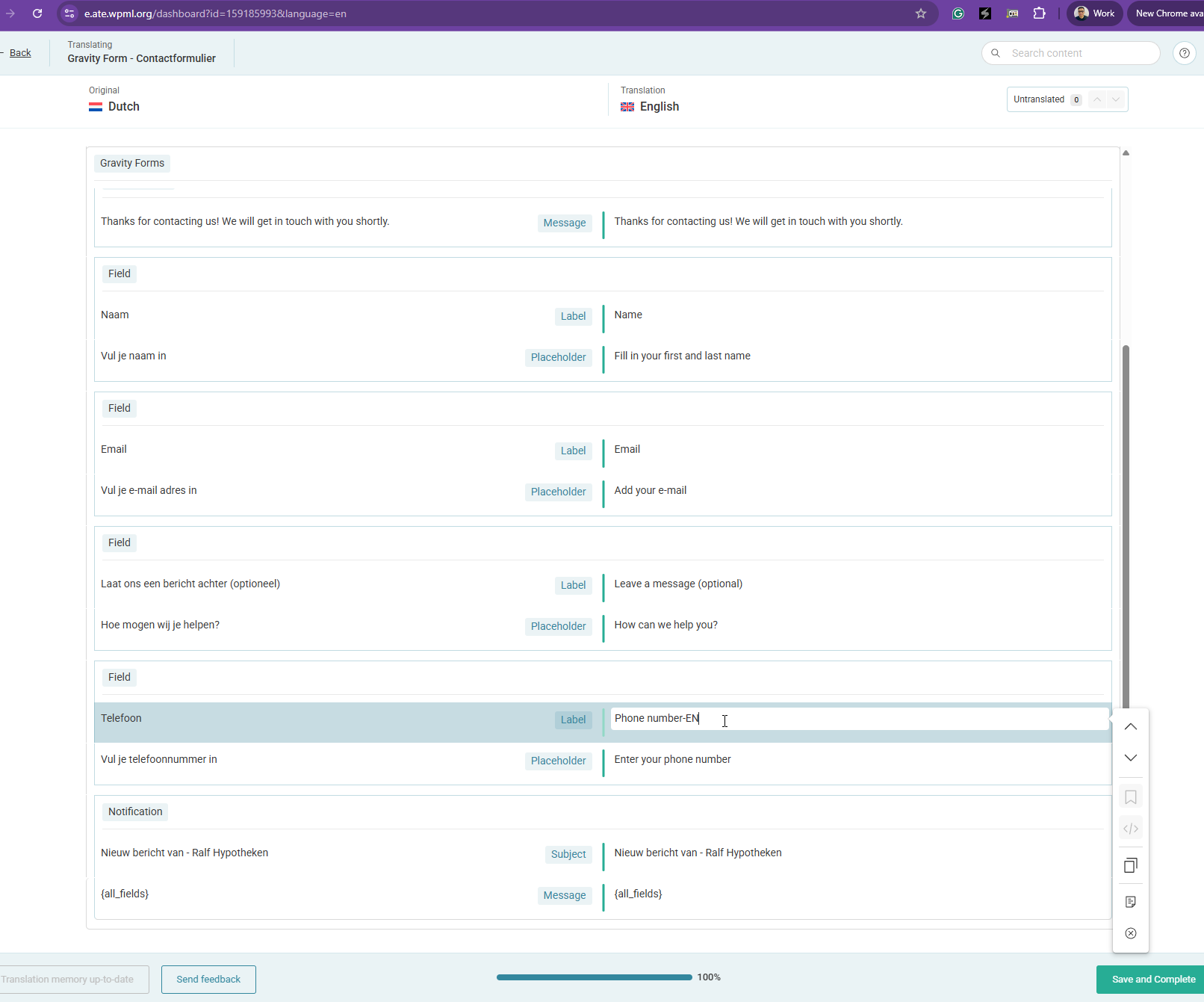
Task: Click the Notification section tag
Action: (135, 811)
